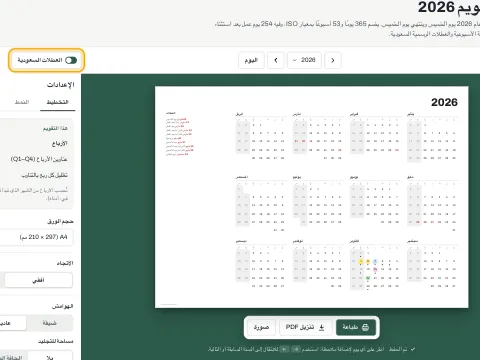Click the أبريل month grid in the preview

tap(261, 136)
